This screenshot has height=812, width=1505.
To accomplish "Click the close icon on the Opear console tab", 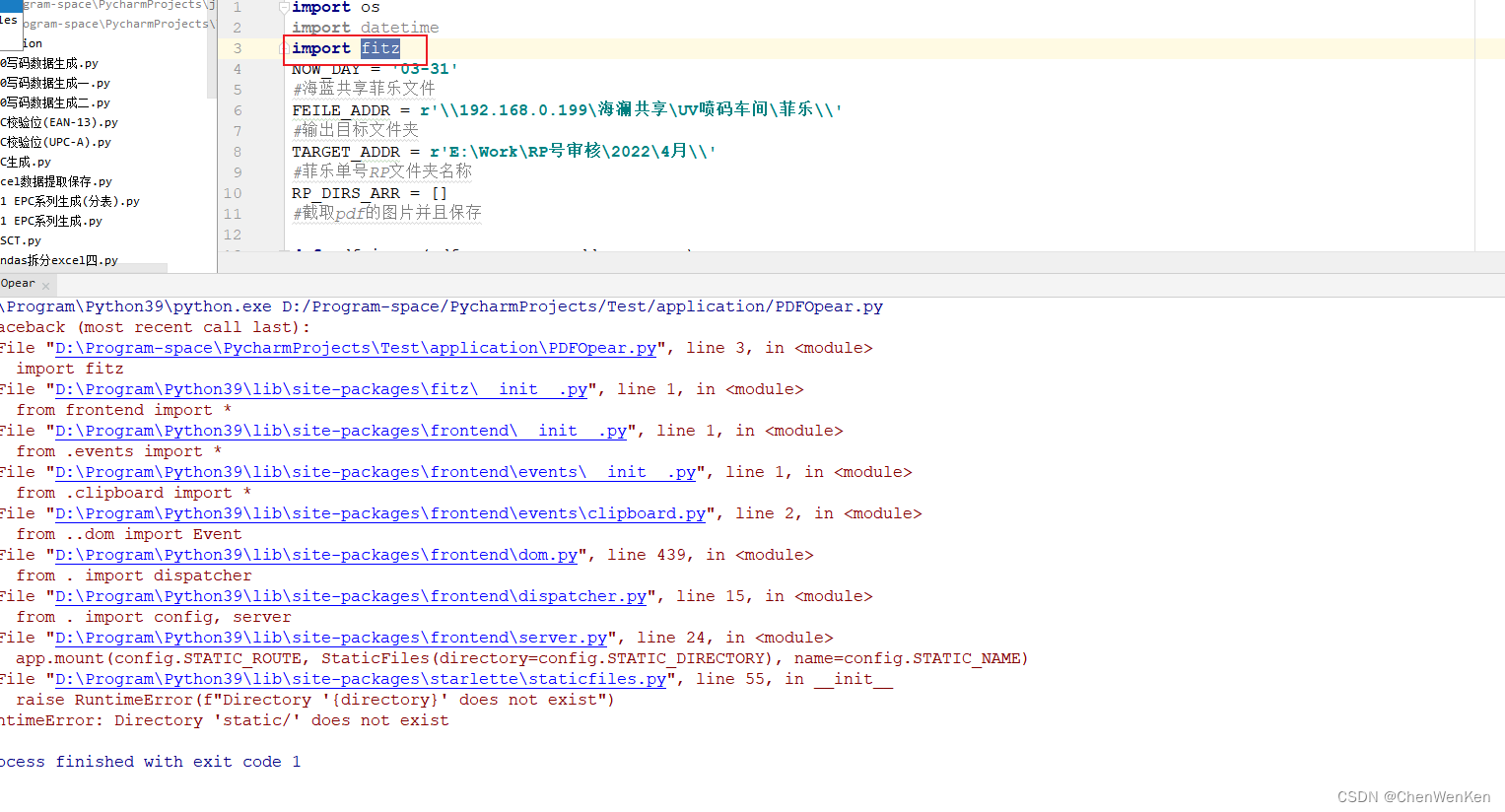I will [45, 284].
